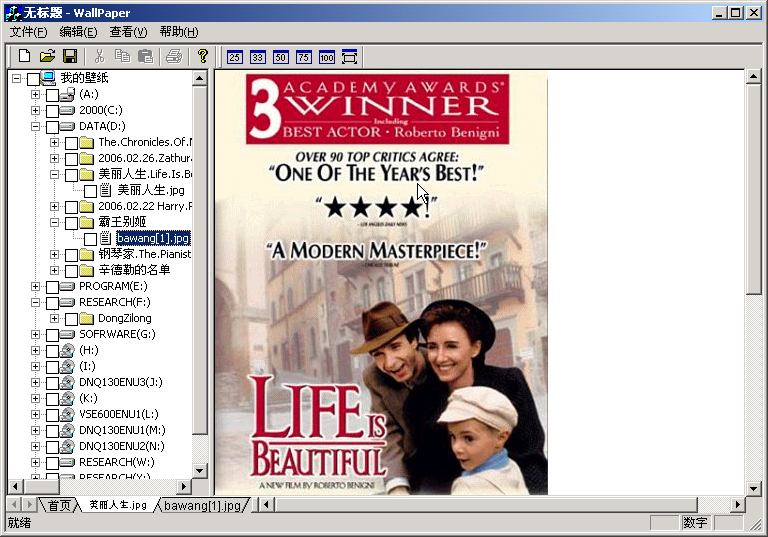The height and width of the screenshot is (537, 768).
Task: Click the DATA(D:) drive icon
Action: tap(67, 126)
